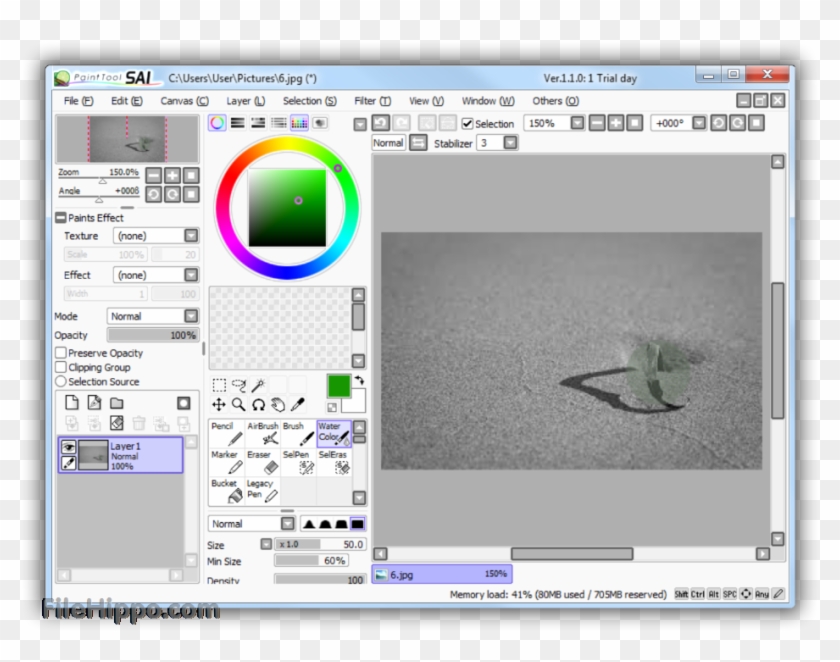The width and height of the screenshot is (840, 662).
Task: Enable Clipping Group option
Action: [x=59, y=367]
